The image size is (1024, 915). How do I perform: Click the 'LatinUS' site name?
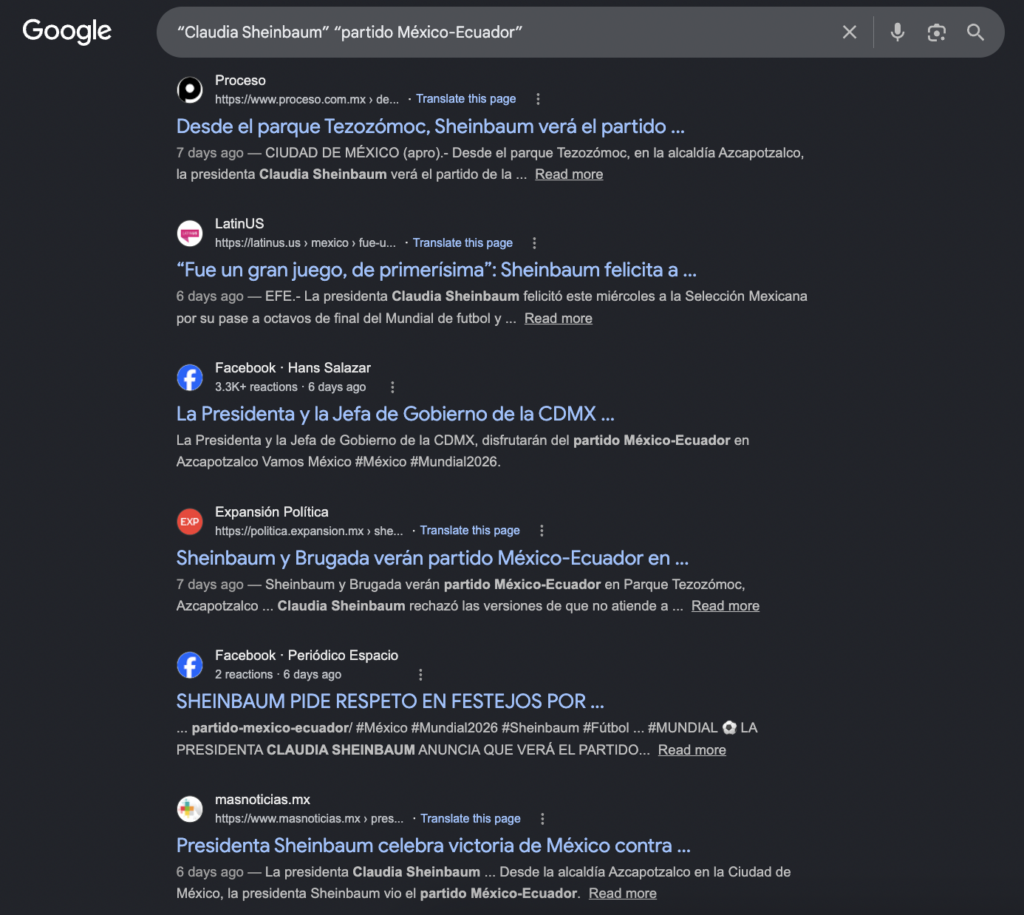click(x=240, y=223)
